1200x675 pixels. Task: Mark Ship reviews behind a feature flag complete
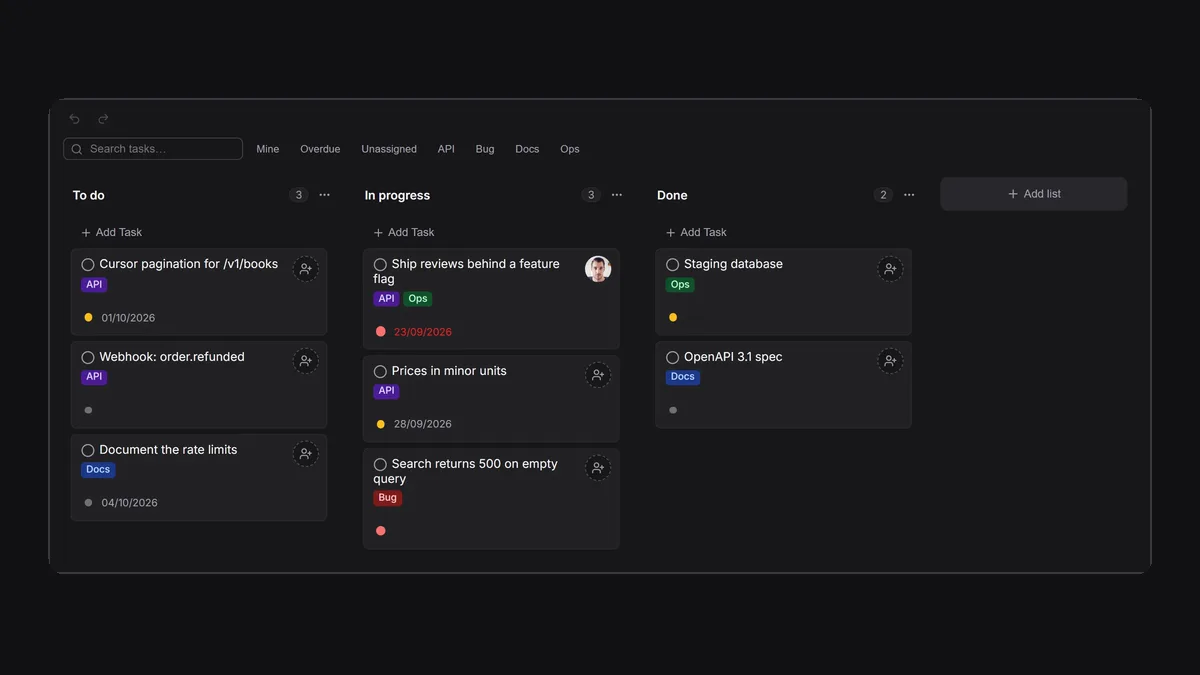[x=380, y=265]
